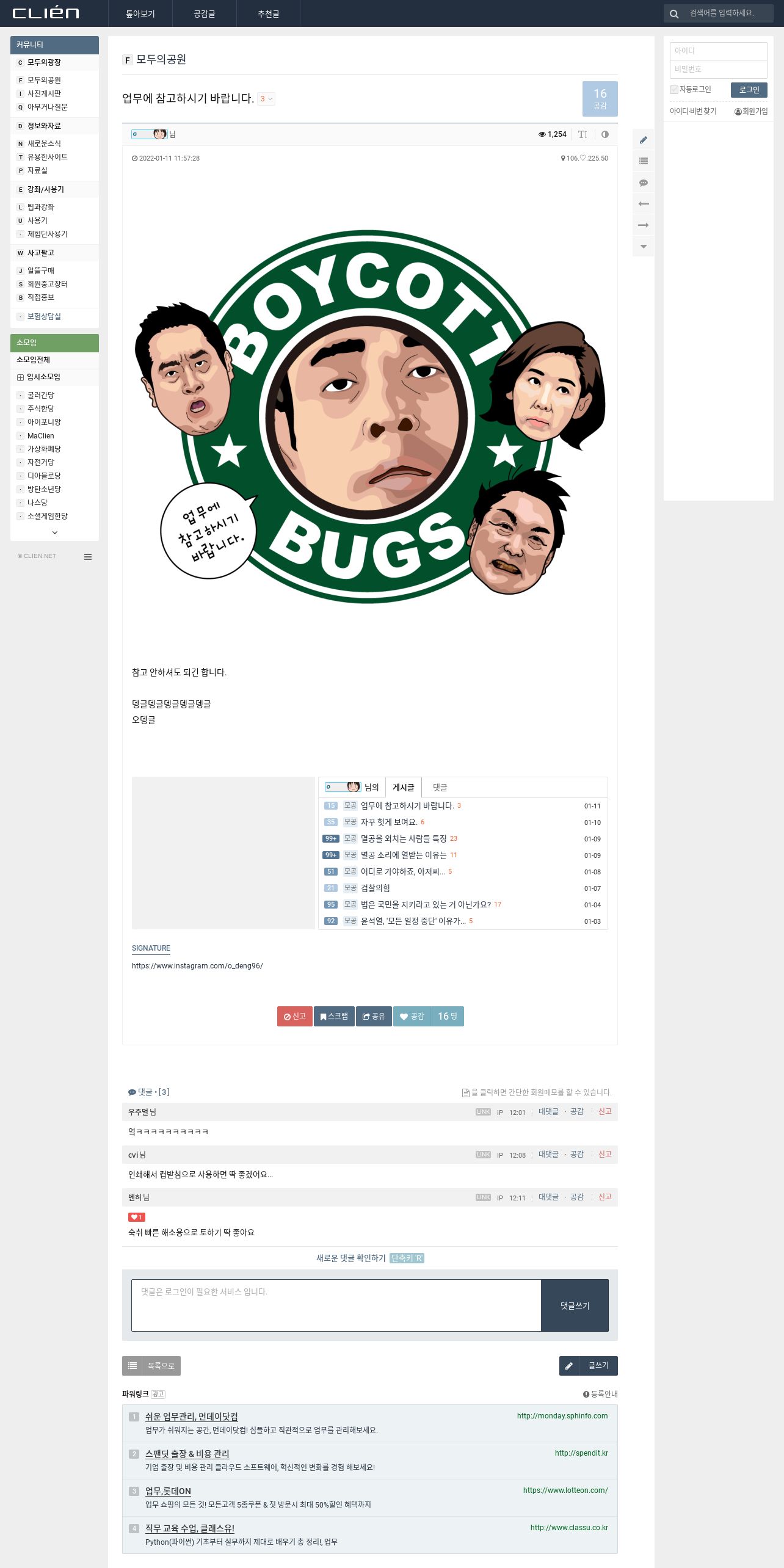The width and height of the screenshot is (784, 1568).
Task: Go to next post with right arrow
Action: (644, 225)
